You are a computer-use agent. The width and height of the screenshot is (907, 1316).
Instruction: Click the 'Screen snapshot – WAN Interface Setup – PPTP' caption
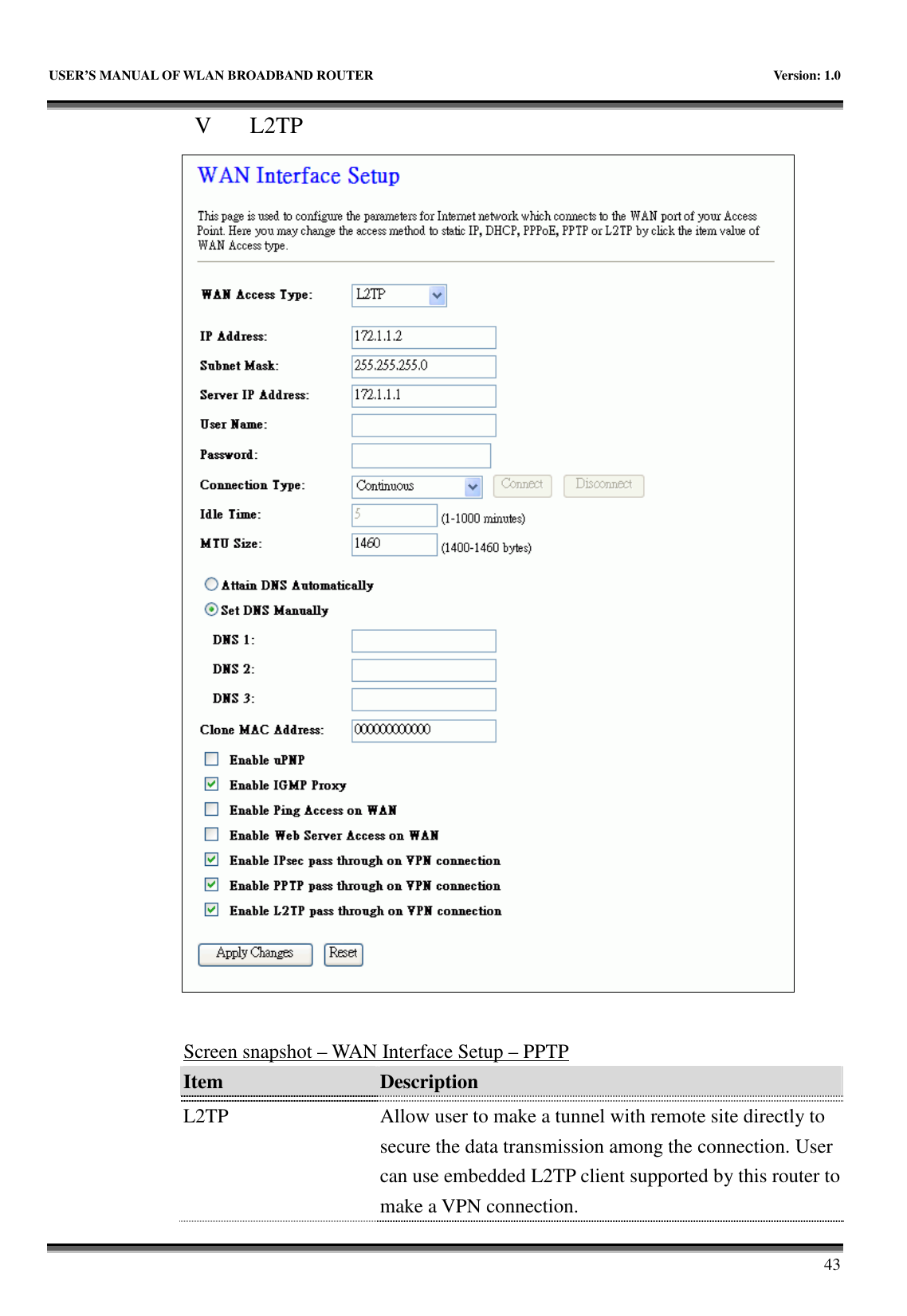[376, 1052]
